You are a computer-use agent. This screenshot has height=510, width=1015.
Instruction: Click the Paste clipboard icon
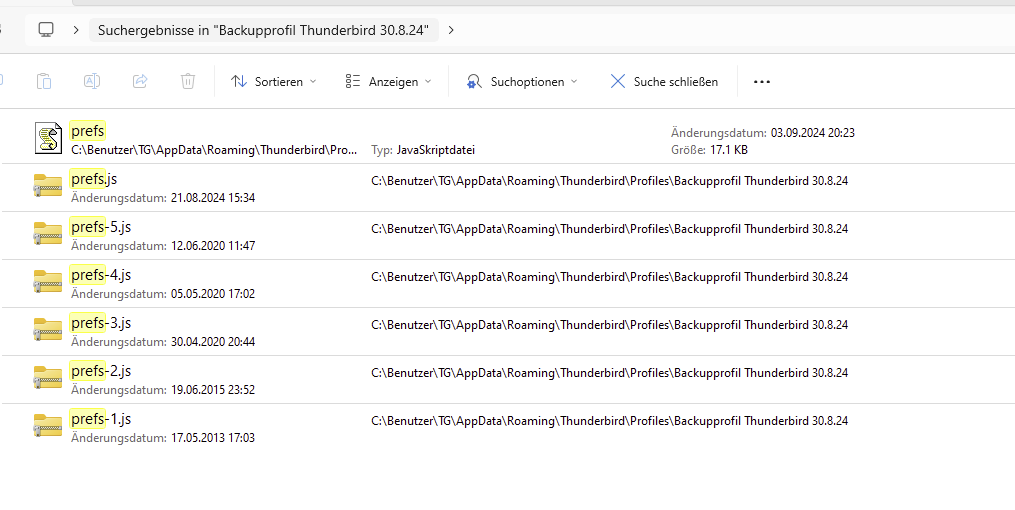(x=44, y=82)
